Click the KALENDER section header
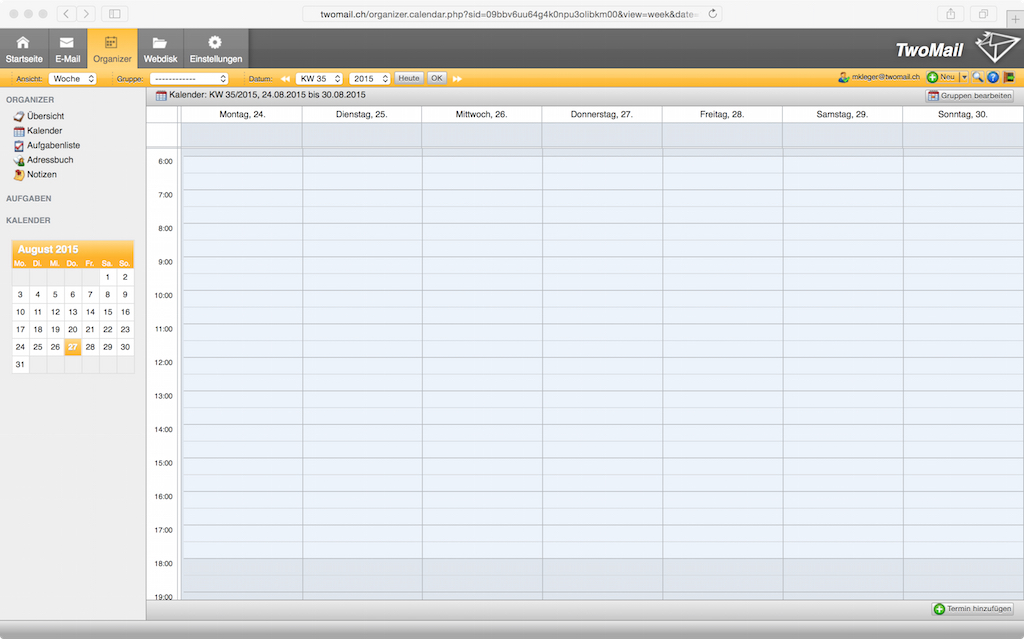Screen dimensions: 1024x639 coord(28,220)
